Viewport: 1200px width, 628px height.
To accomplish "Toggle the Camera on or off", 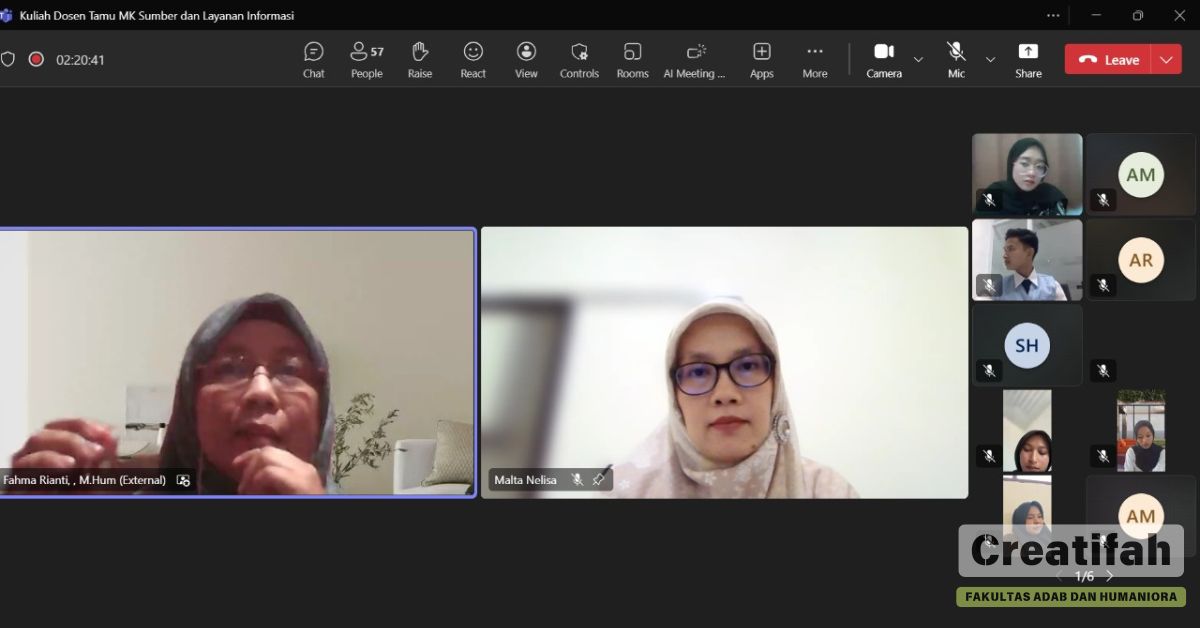I will click(x=883, y=59).
